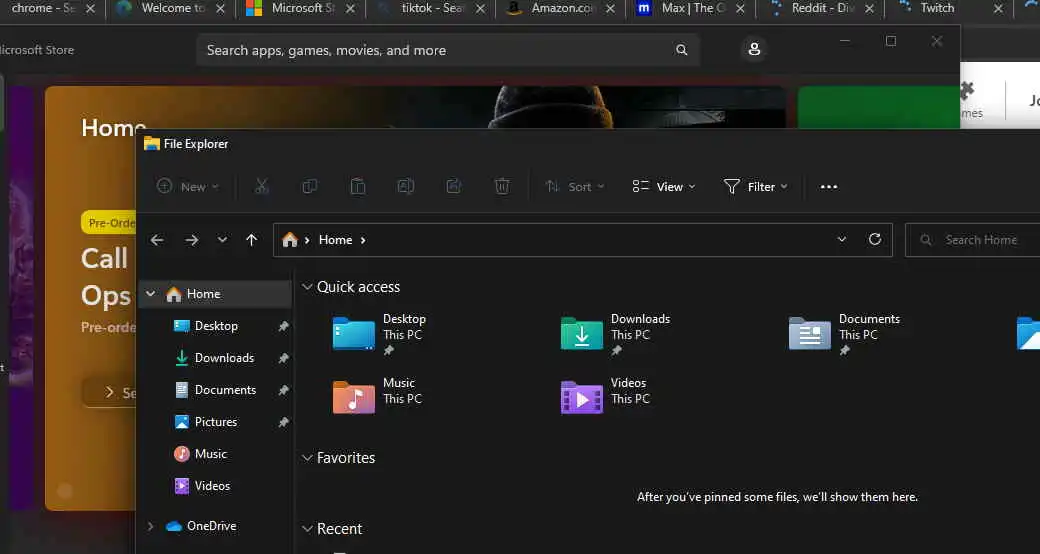Click the pin icon next to Desktop in sidebar
The image size is (1040, 554).
pyautogui.click(x=283, y=326)
